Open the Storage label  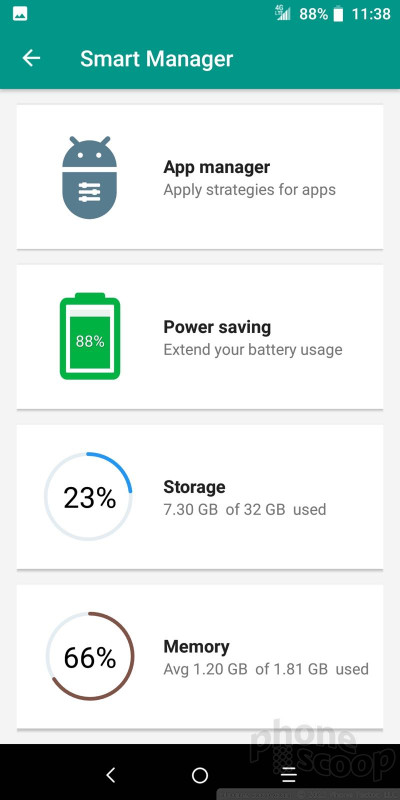[194, 487]
